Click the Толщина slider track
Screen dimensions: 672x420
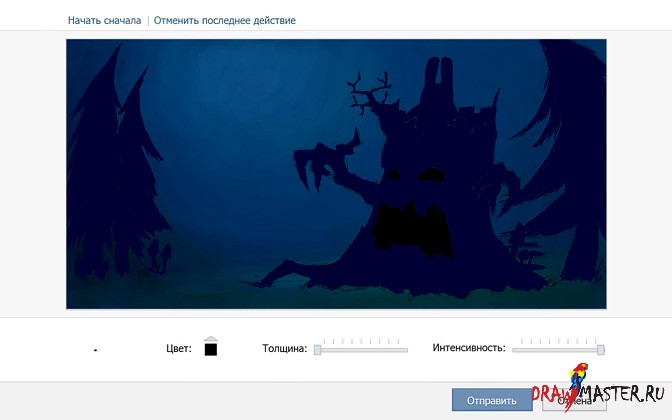pos(361,350)
